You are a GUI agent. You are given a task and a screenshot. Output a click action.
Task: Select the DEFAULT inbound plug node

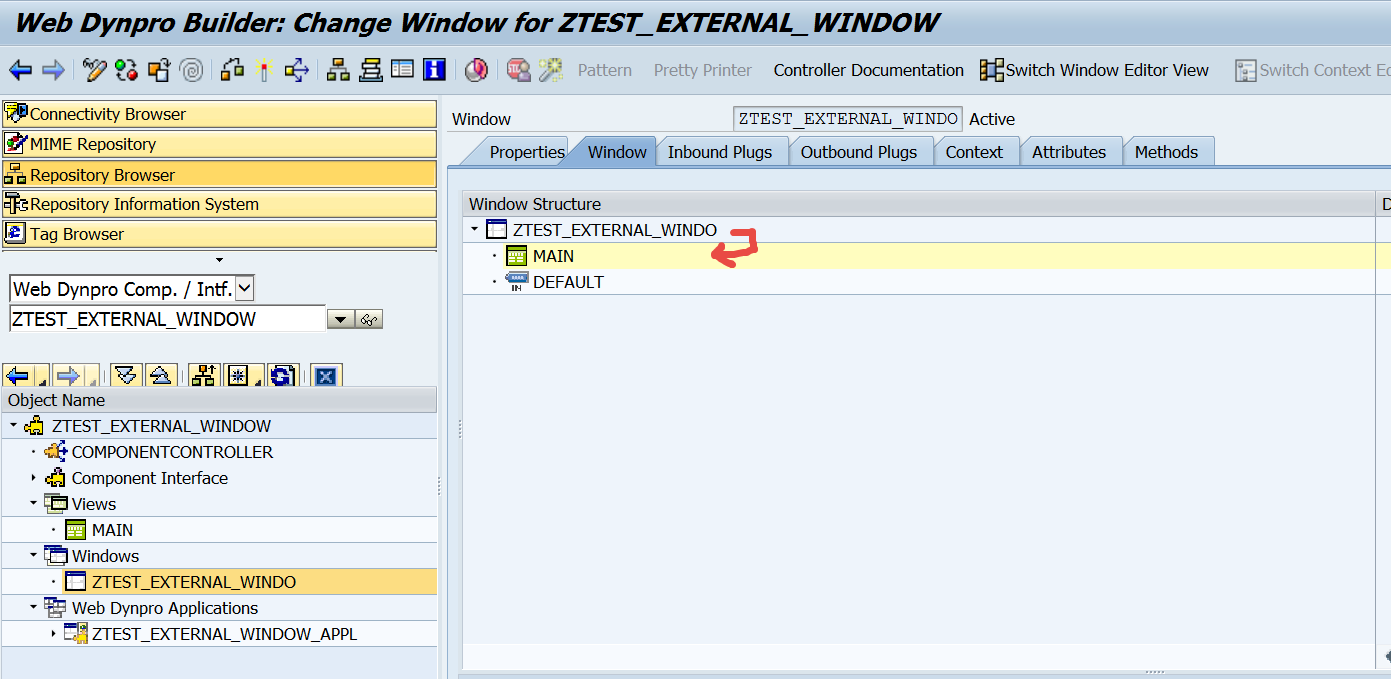pos(569,282)
